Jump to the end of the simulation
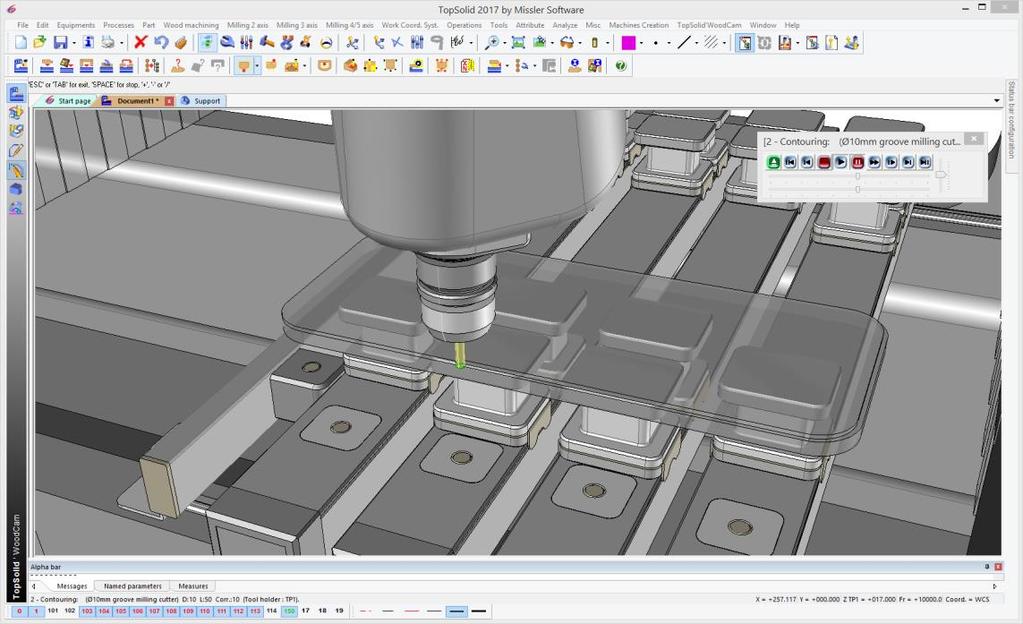The height and width of the screenshot is (624, 1023). pyautogui.click(x=925, y=162)
